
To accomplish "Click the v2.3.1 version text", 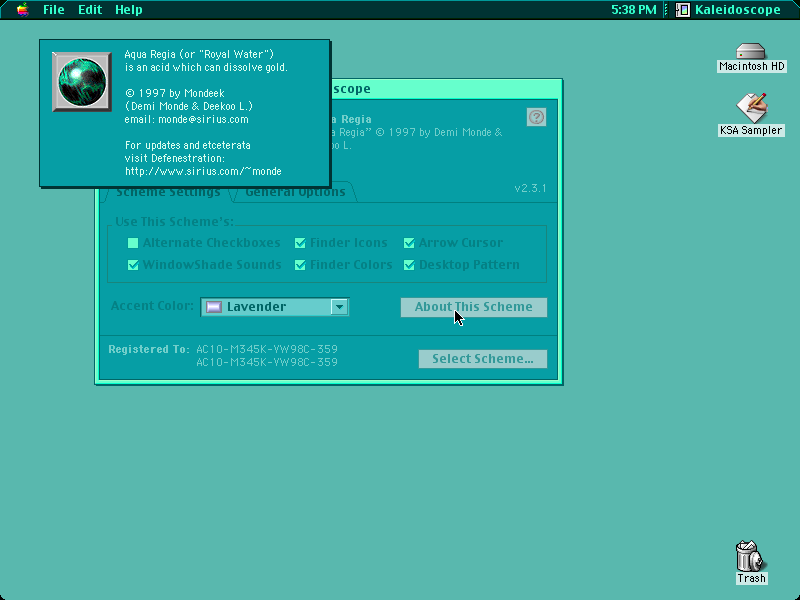I will 530,188.
